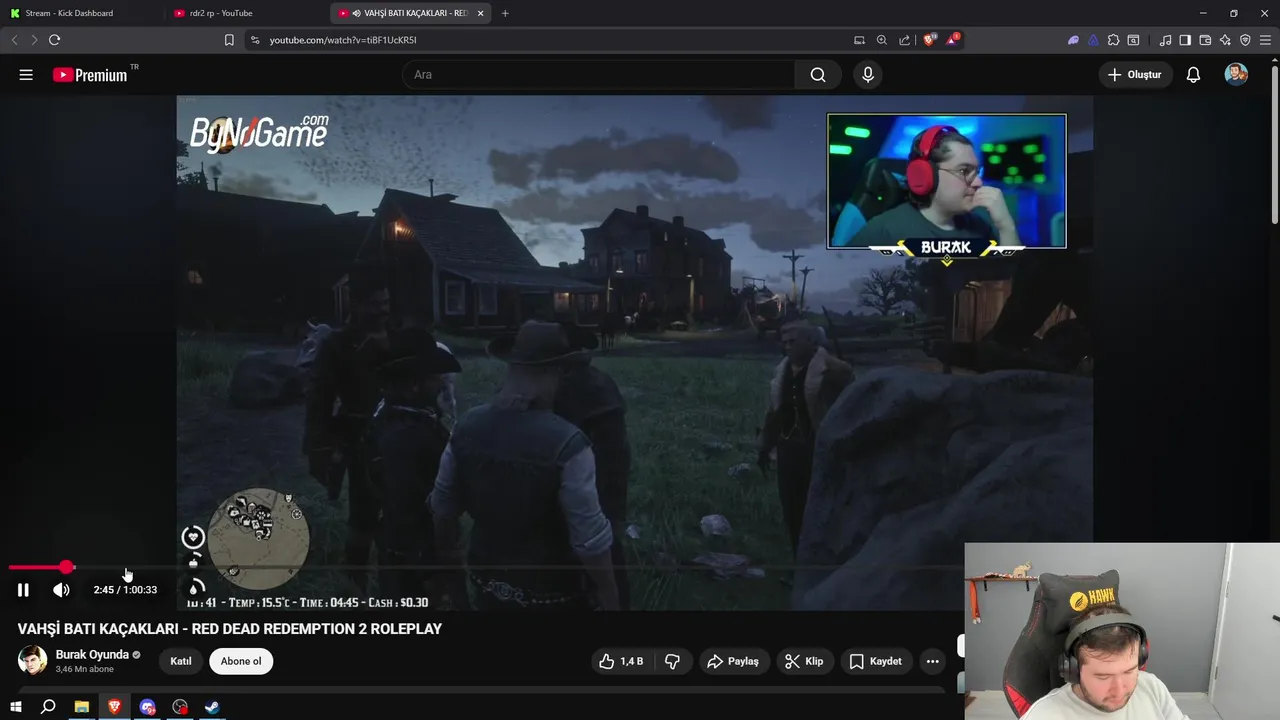Click the purple ghost extension icon
Image resolution: width=1280 pixels, height=720 pixels.
coord(1073,40)
